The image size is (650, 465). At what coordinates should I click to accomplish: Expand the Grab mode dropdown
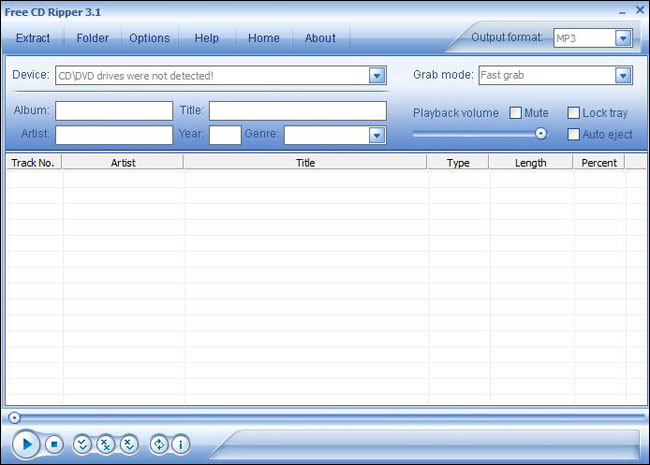click(623, 75)
